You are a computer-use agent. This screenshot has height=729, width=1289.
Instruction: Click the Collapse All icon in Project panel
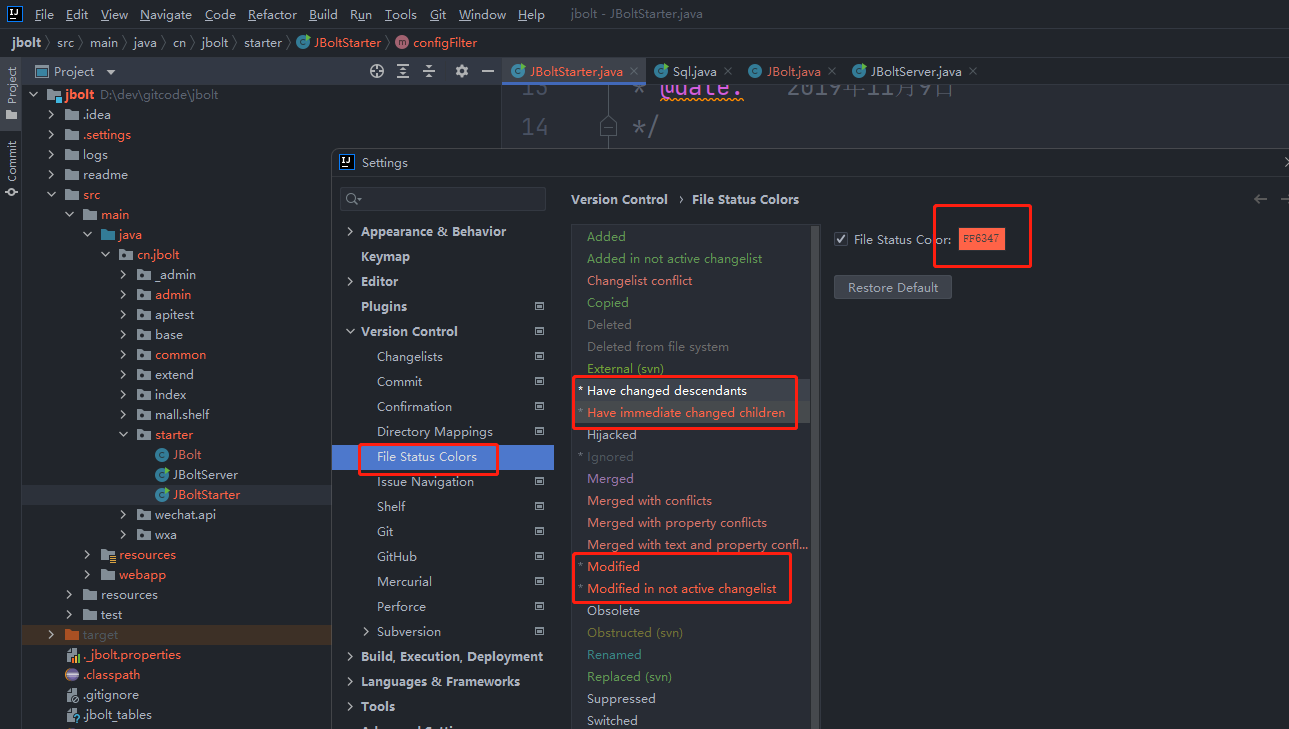[429, 71]
